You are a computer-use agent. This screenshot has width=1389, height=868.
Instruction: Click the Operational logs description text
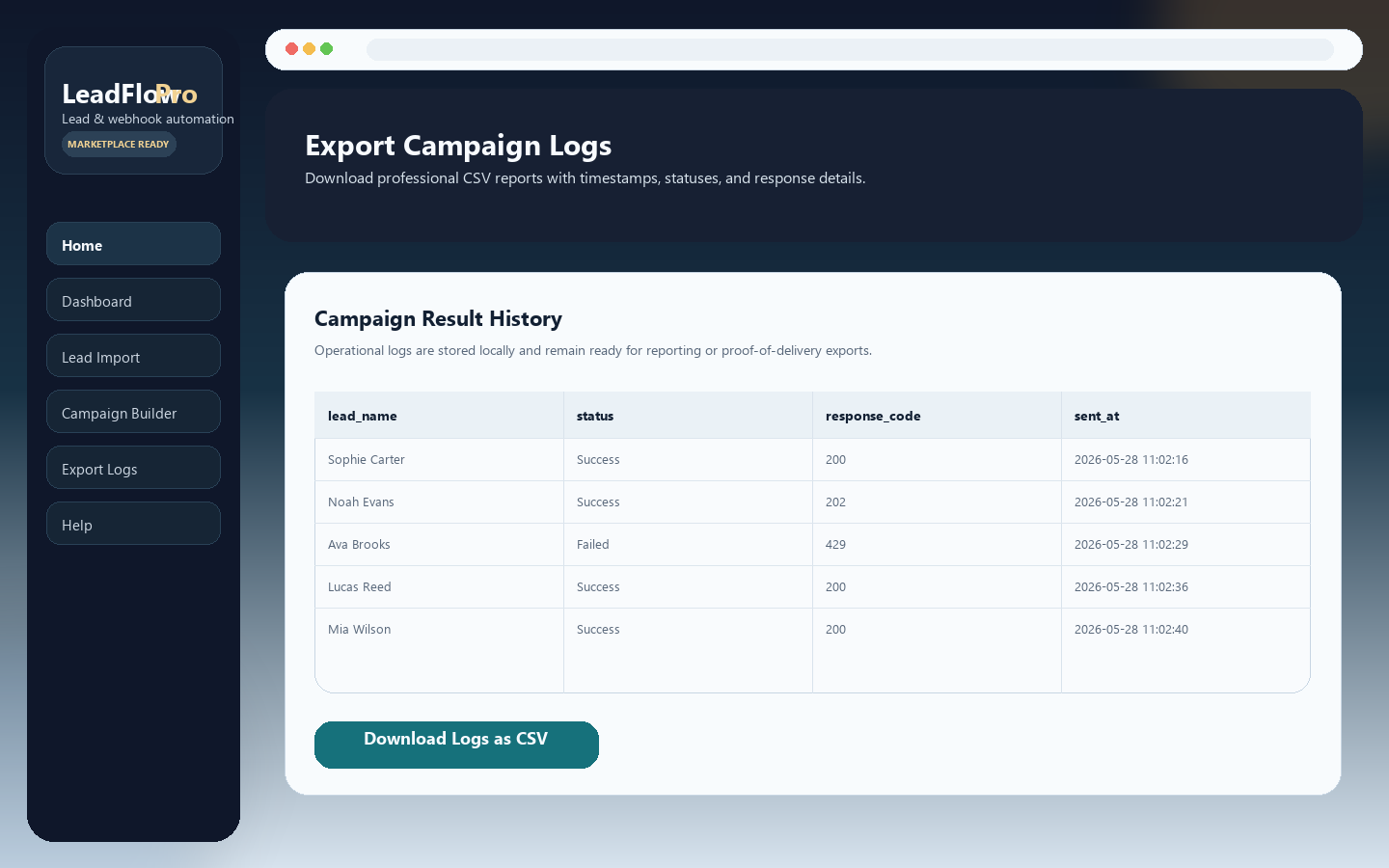593,351
